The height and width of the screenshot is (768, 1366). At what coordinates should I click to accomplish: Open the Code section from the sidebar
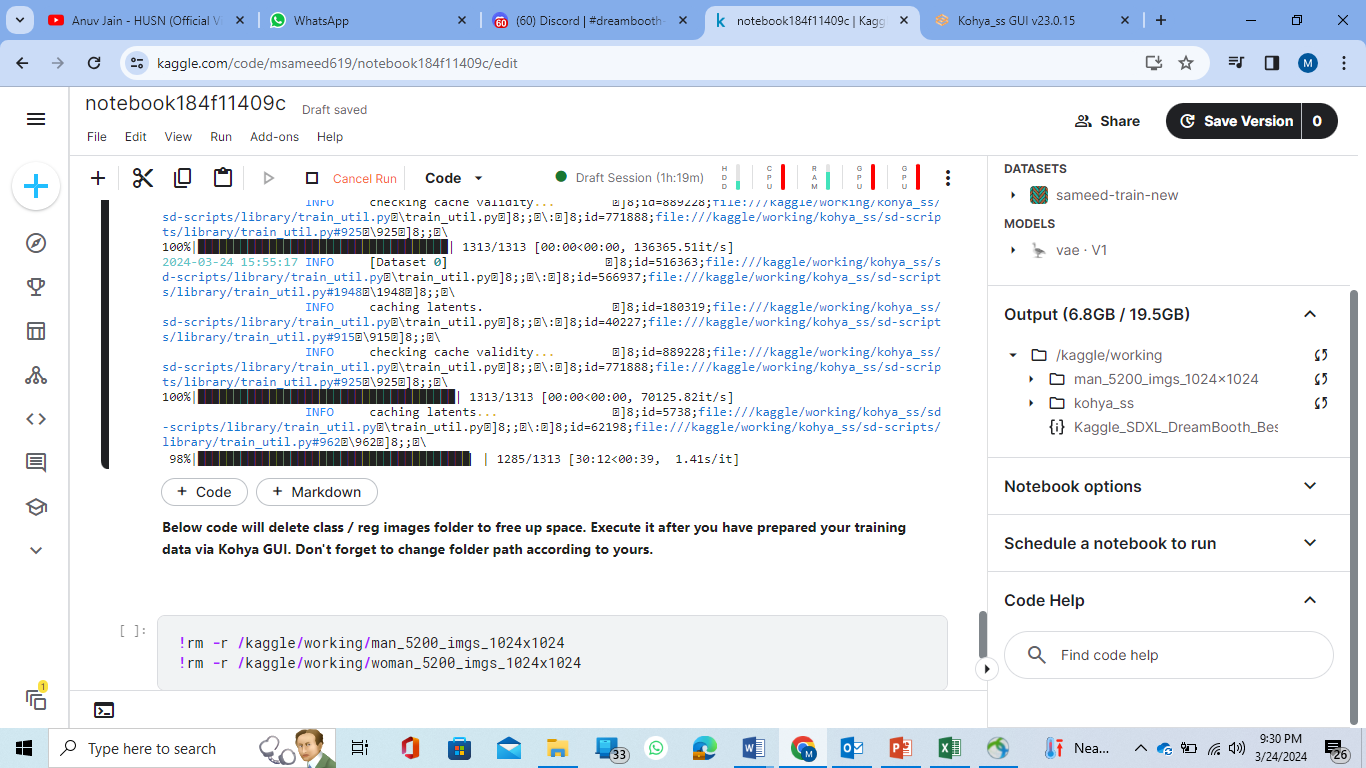(x=36, y=418)
